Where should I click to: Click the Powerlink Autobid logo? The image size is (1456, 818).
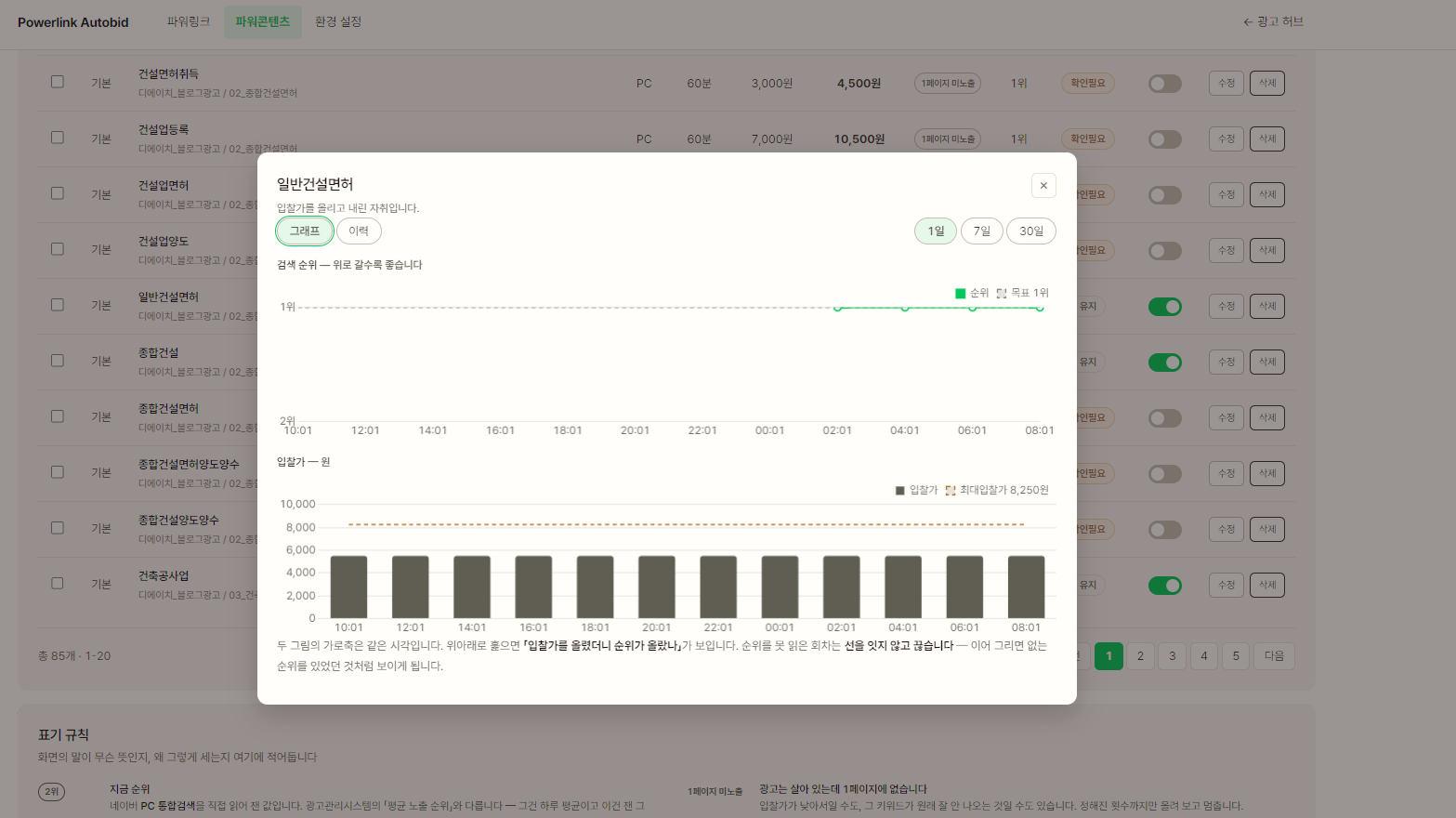(73, 22)
